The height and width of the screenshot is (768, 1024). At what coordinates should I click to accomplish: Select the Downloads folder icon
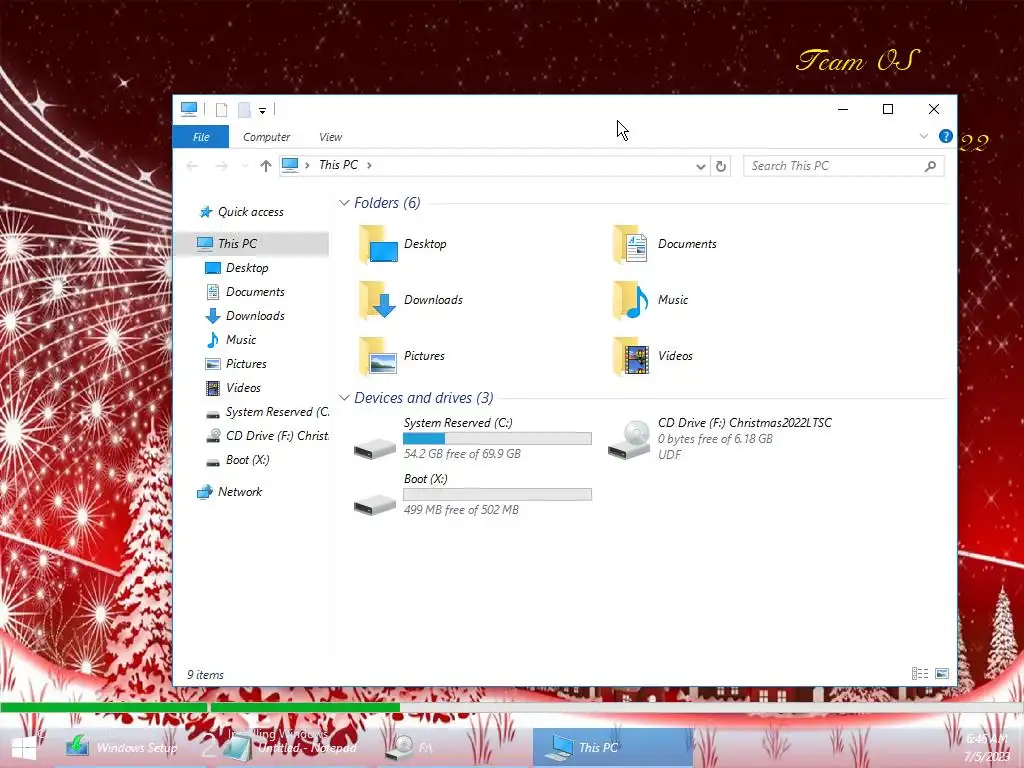378,300
